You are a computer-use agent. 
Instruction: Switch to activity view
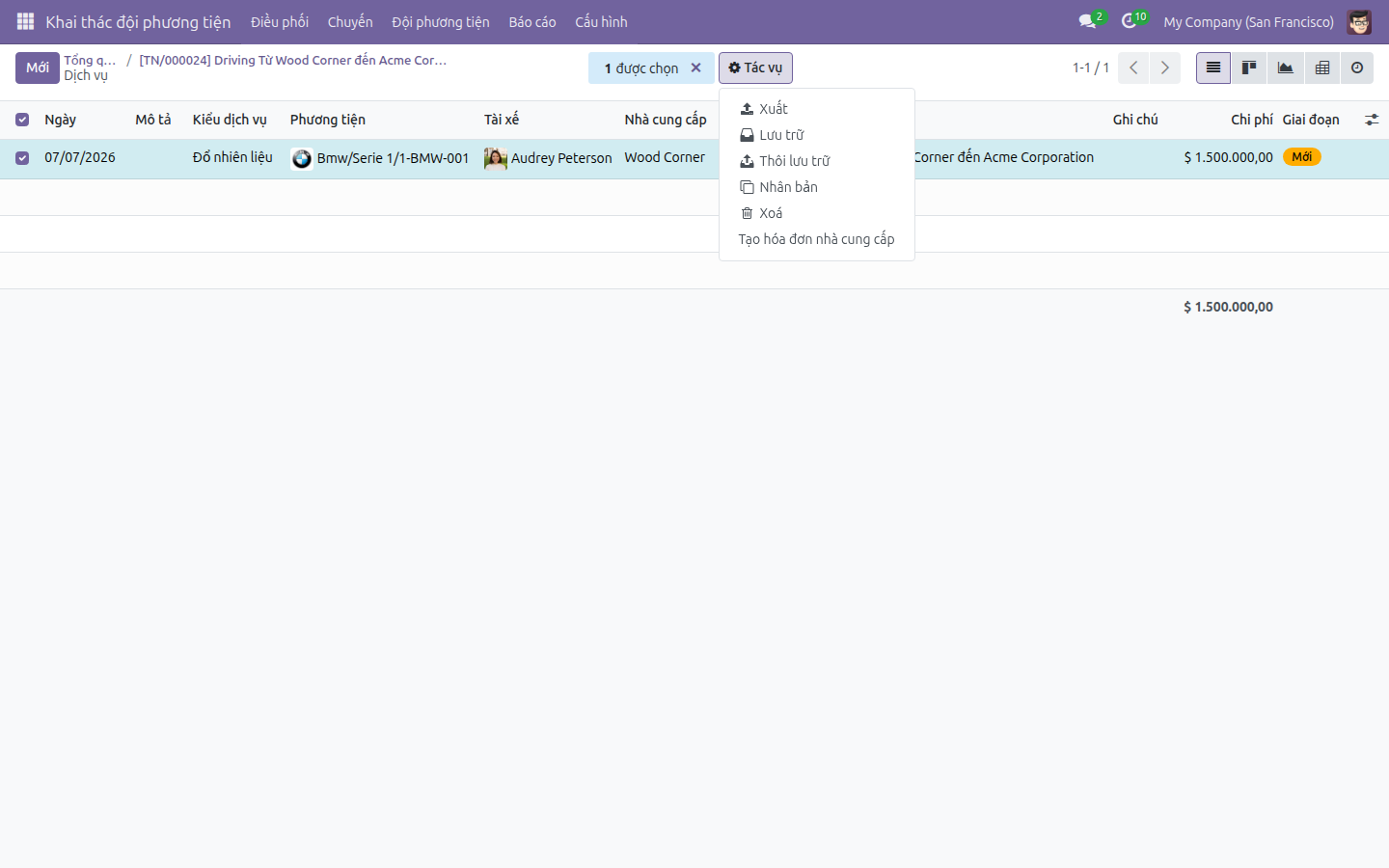[1356, 68]
